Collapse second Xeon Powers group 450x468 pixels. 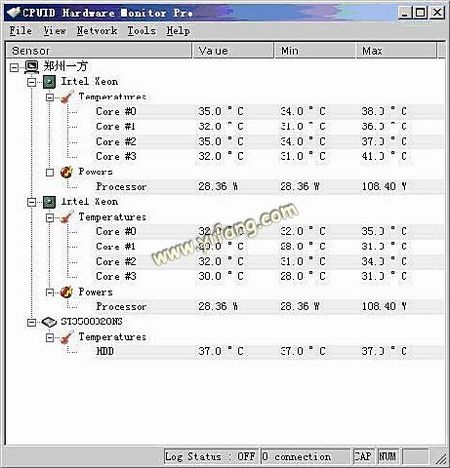(x=50, y=292)
